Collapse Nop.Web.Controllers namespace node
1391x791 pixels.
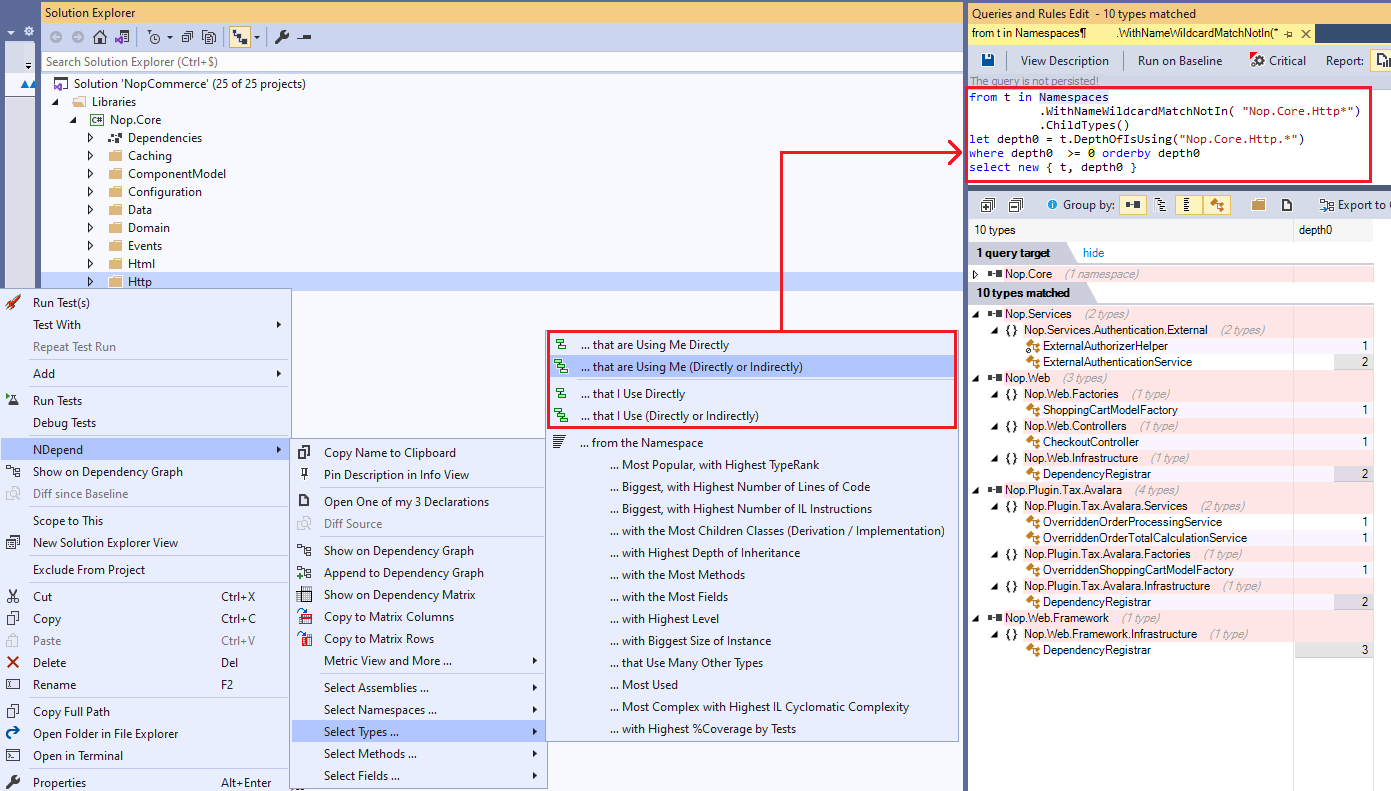pos(995,426)
